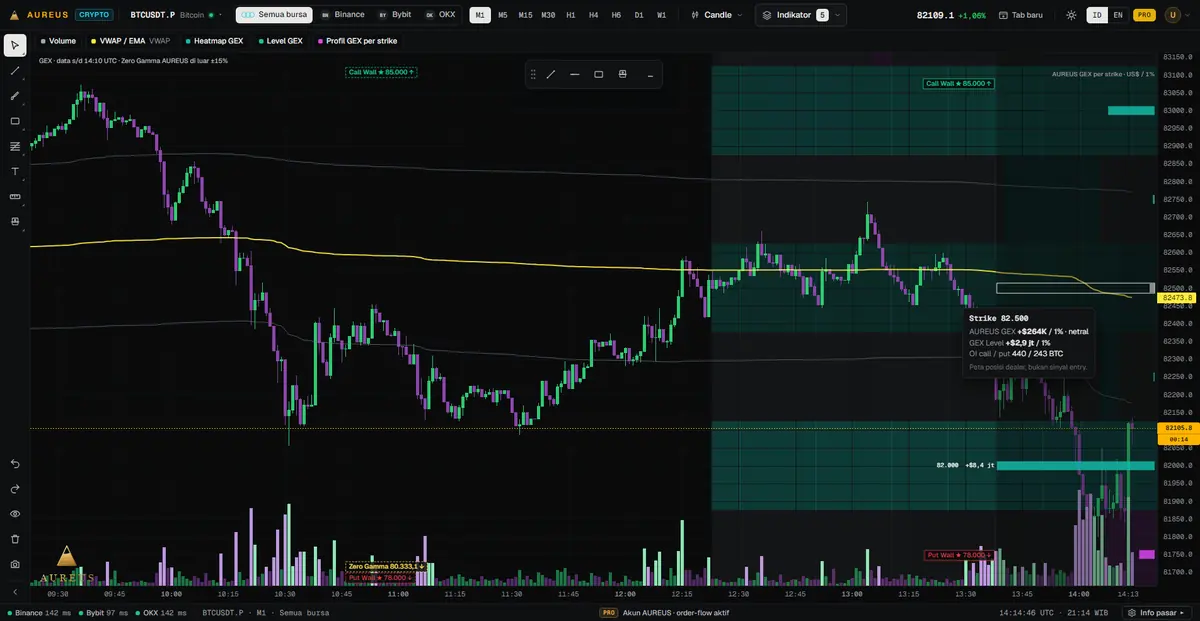Open the CRYPTO market selector
Screen dimensions: 1200x621
pyautogui.click(x=95, y=15)
